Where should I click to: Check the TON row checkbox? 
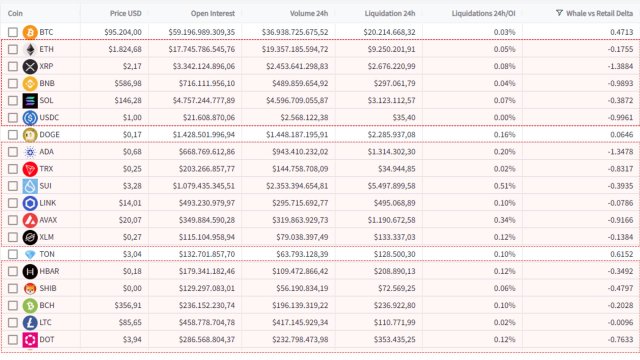pos(13,254)
